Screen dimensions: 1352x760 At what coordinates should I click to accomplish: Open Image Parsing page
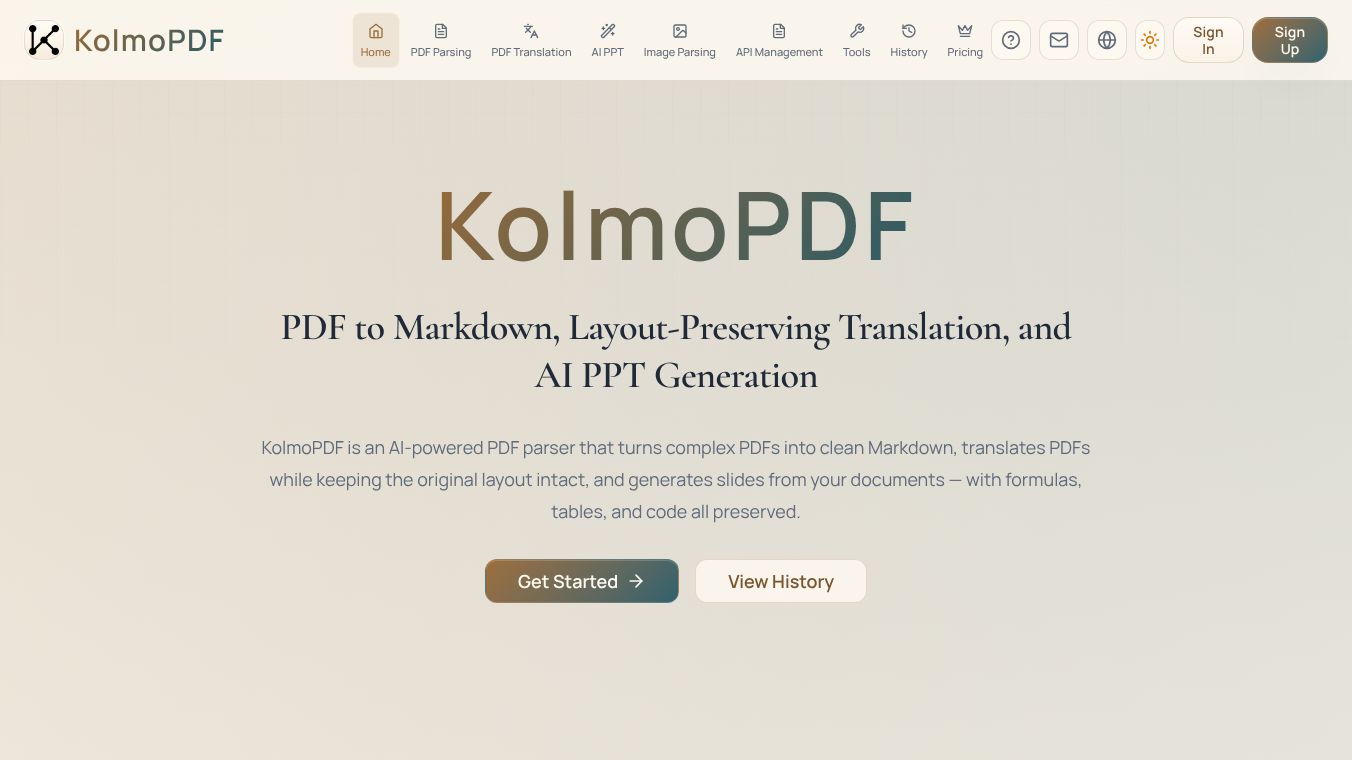(680, 40)
